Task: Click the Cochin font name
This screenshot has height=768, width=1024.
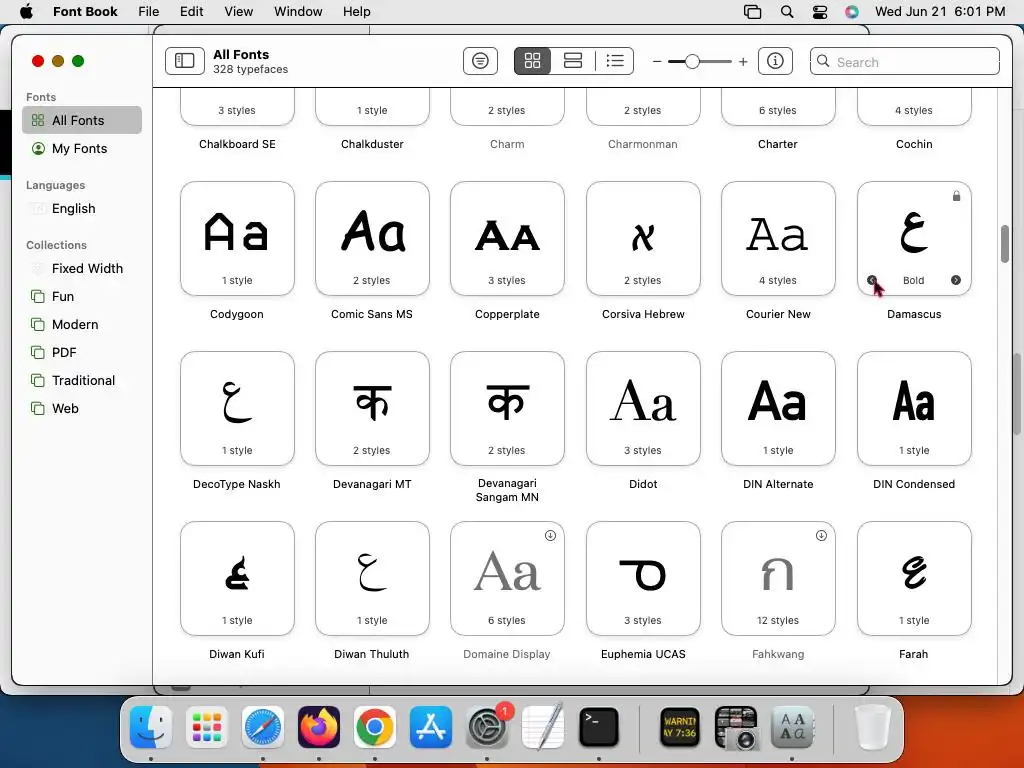Action: pos(914,144)
